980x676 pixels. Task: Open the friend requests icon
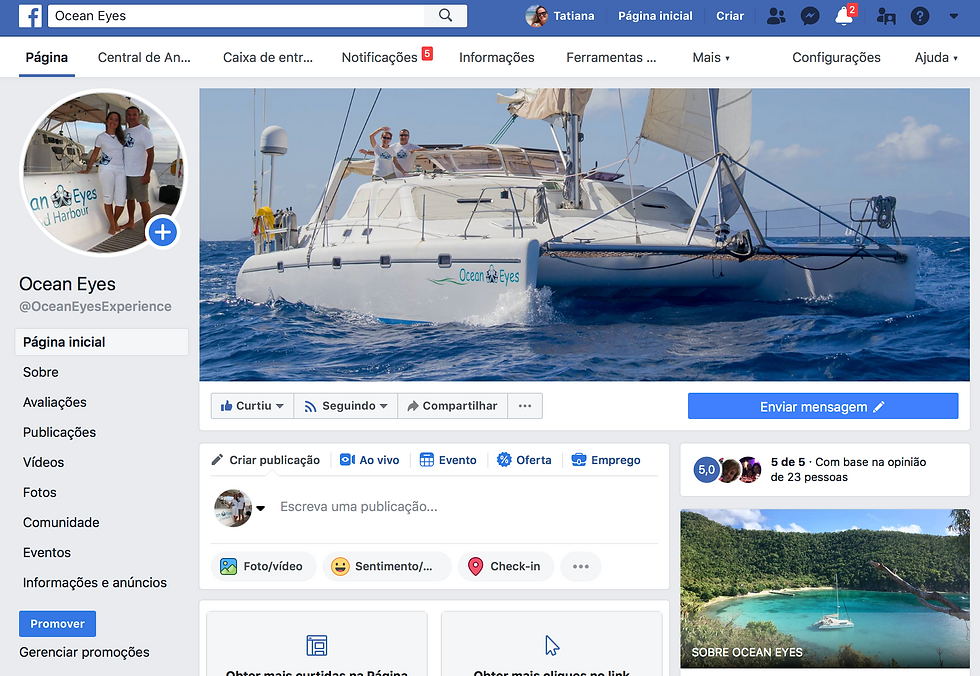(776, 16)
